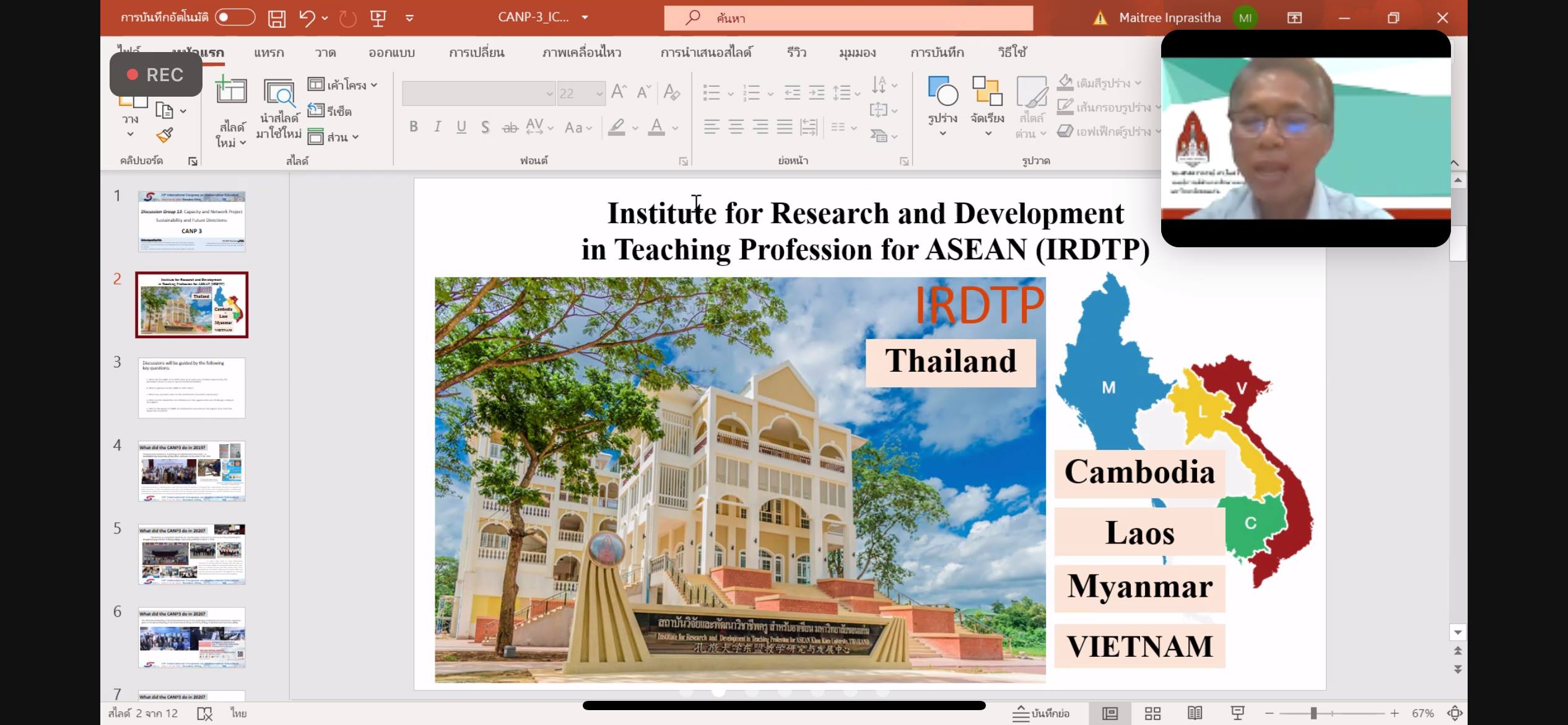Toggle Italic formatting button
Image resolution: width=1568 pixels, height=725 pixels.
click(x=437, y=127)
